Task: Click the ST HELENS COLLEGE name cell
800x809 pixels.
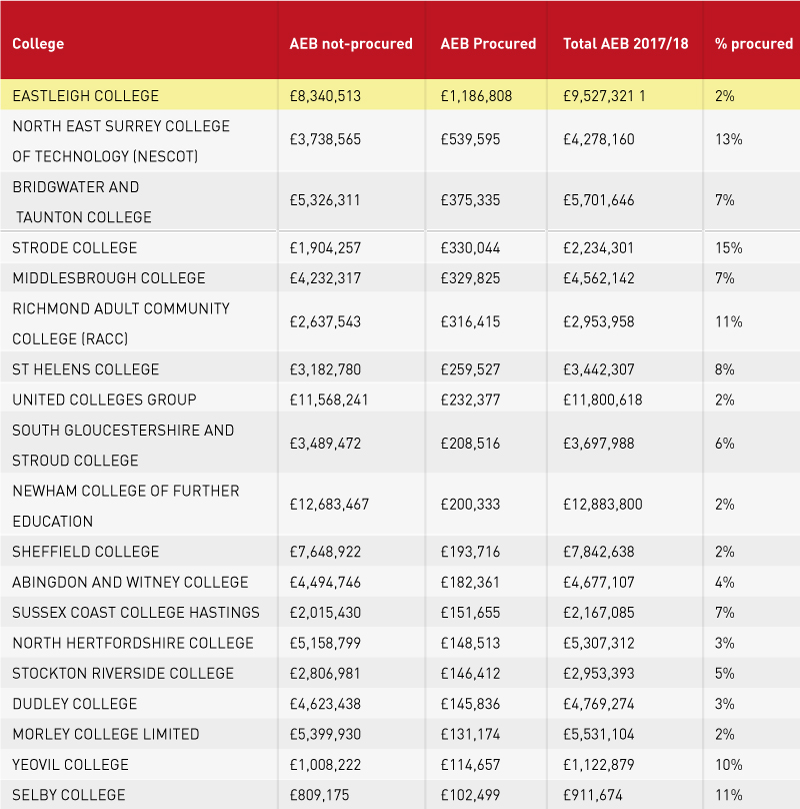Action: (86, 369)
